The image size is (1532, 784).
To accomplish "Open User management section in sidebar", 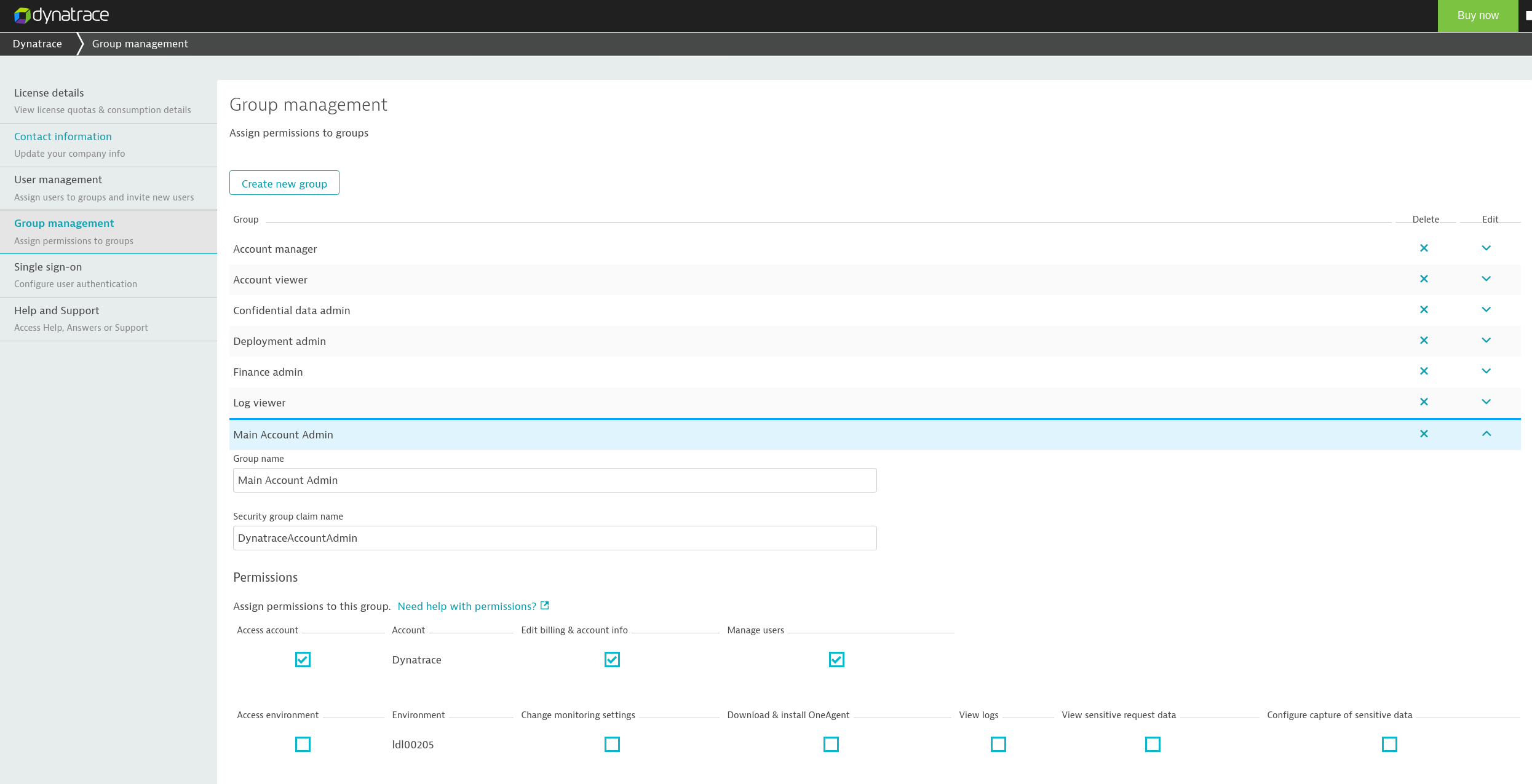I will tap(58, 179).
